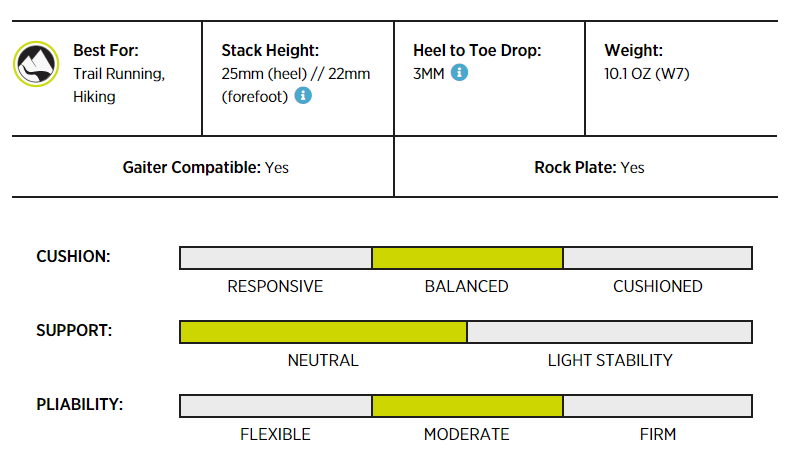Click the Trail Running, Hiking text
Image resolution: width=787 pixels, height=466 pixels.
pyautogui.click(x=118, y=85)
